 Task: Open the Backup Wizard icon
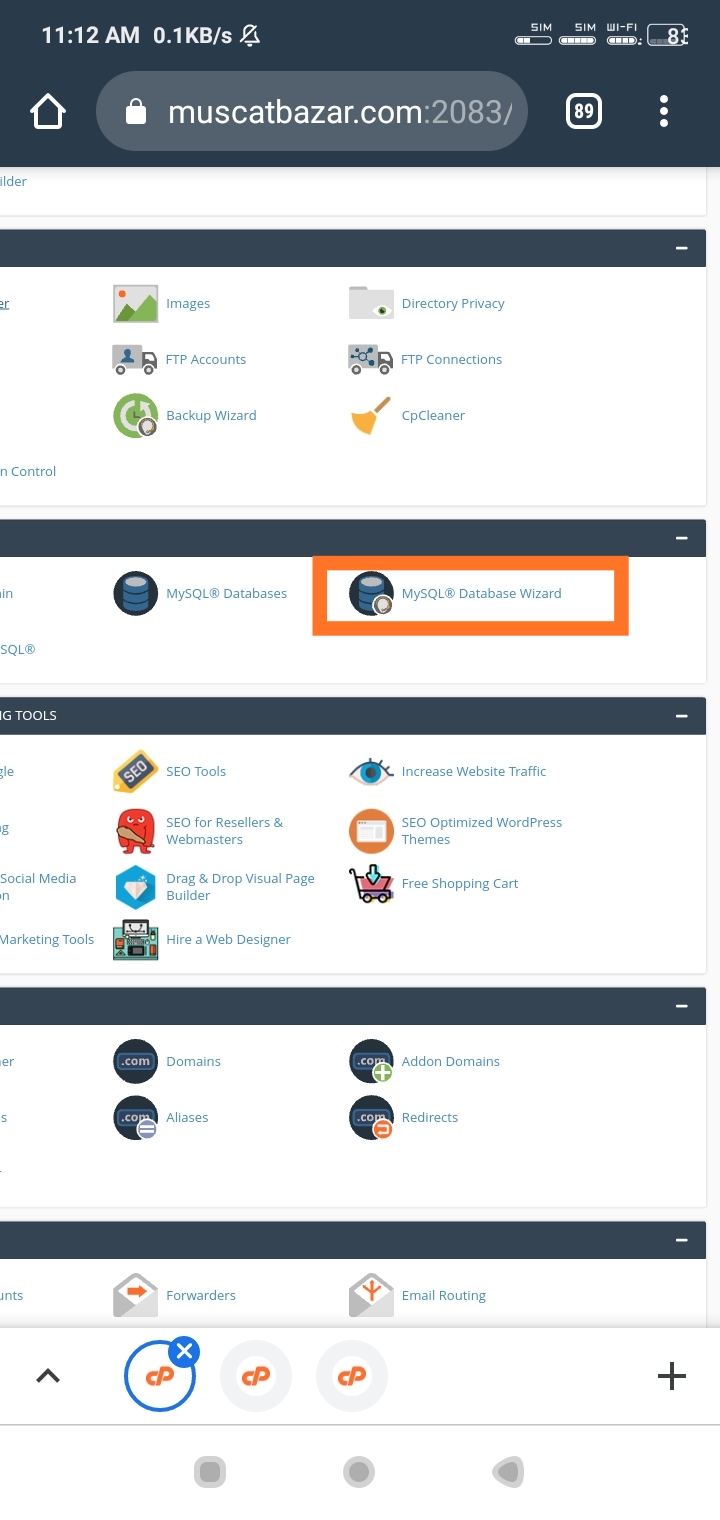point(135,416)
